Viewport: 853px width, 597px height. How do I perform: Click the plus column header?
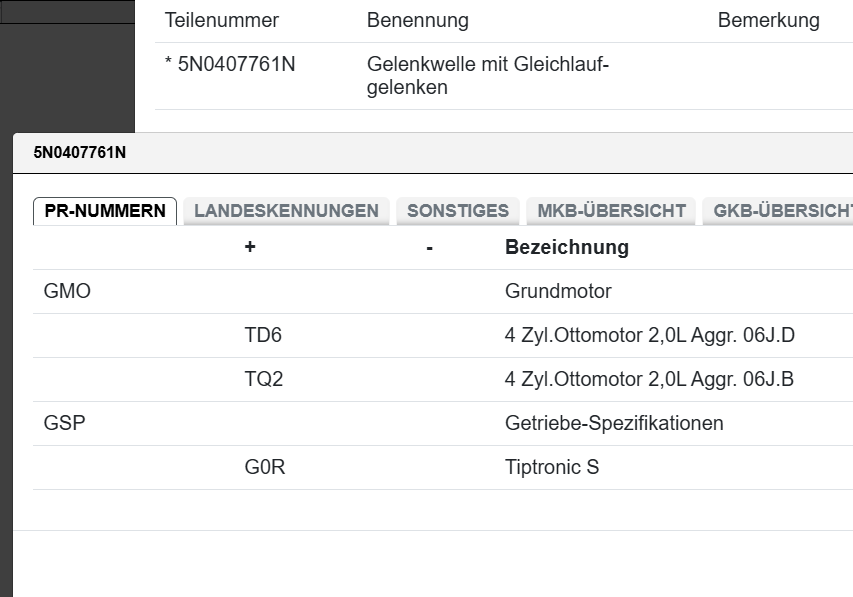[x=250, y=247]
